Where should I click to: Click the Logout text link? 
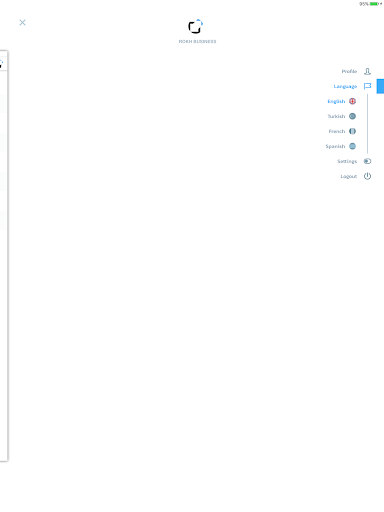(349, 176)
